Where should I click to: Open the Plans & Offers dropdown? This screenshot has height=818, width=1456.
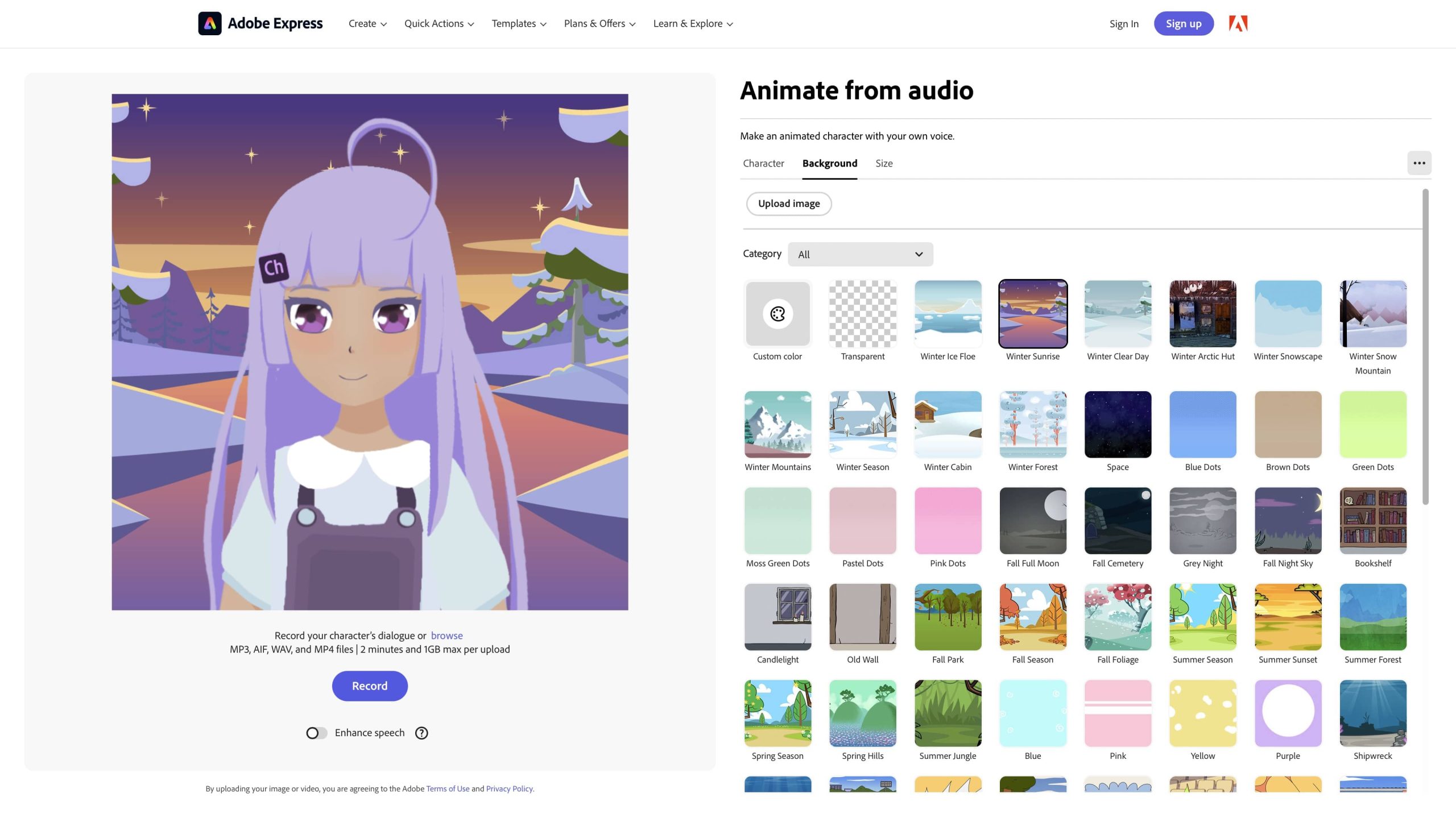[599, 23]
